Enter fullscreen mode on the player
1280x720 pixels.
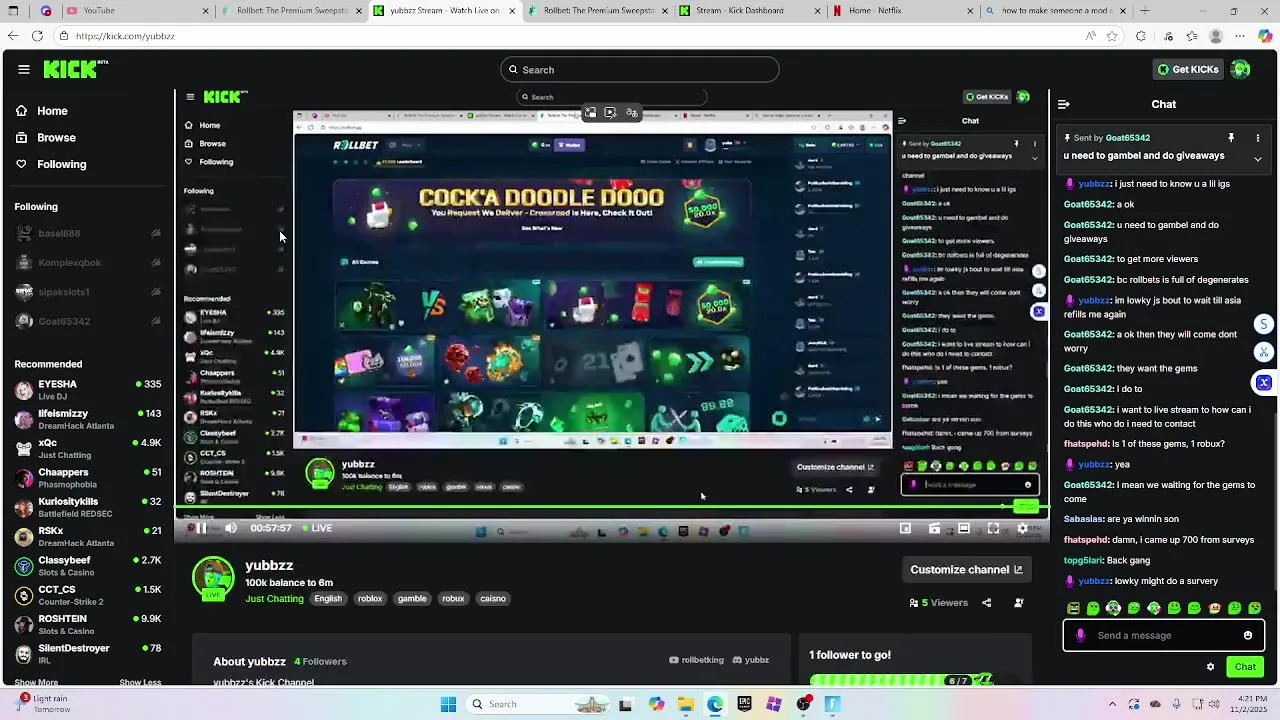point(993,528)
